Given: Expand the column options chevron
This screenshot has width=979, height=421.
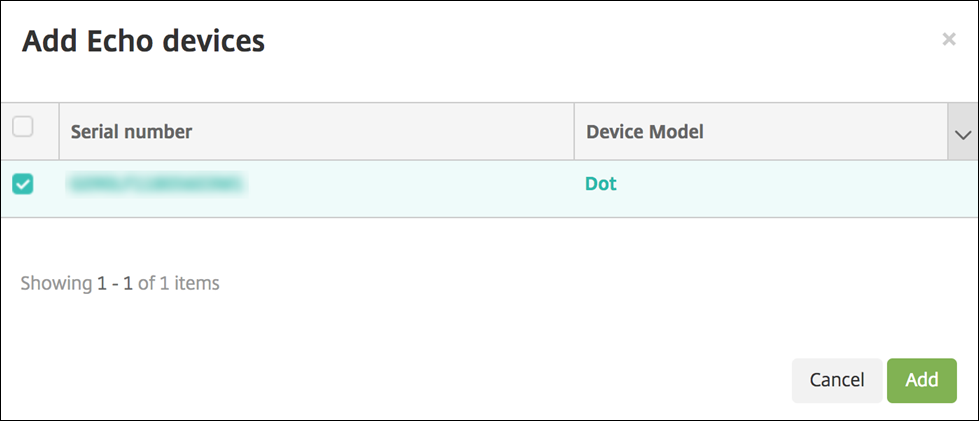Looking at the screenshot, I should click(963, 133).
